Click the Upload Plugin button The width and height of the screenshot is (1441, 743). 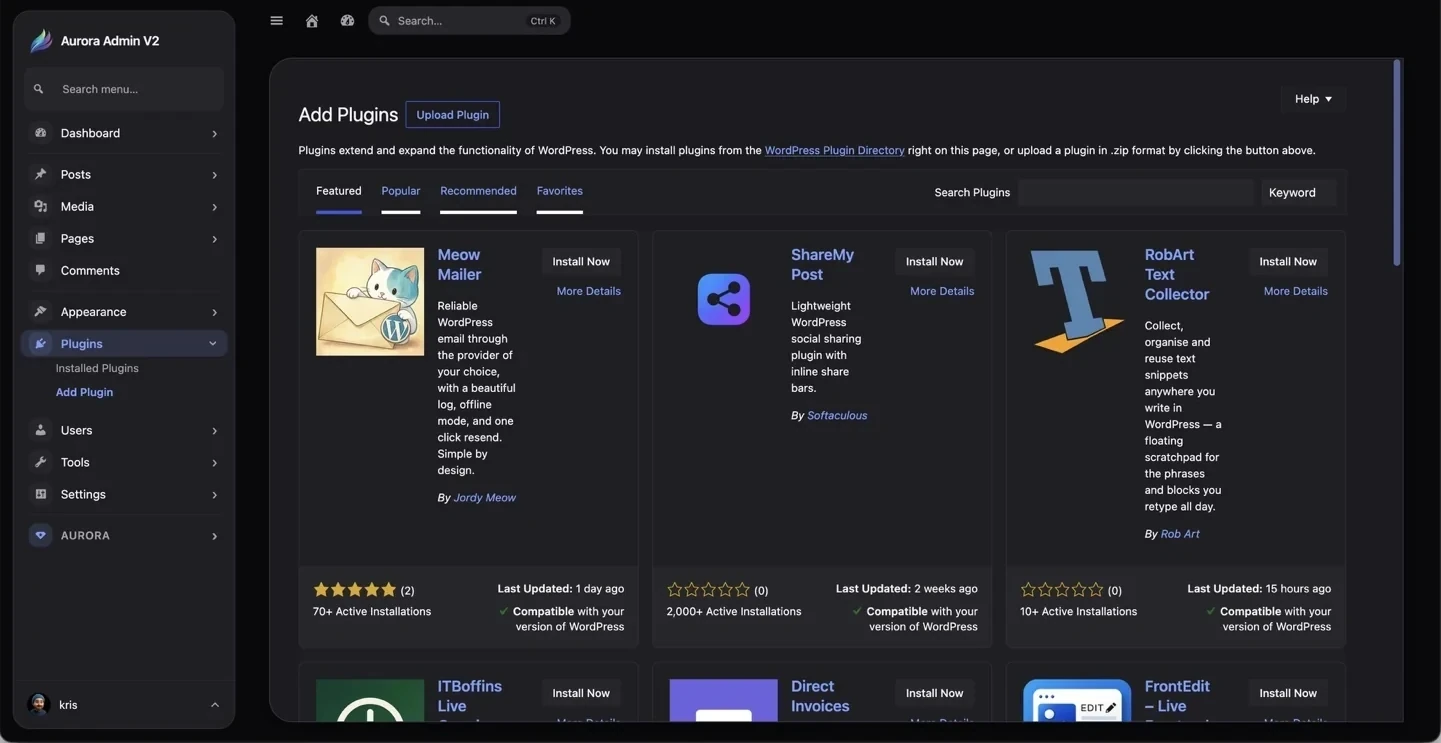(452, 114)
